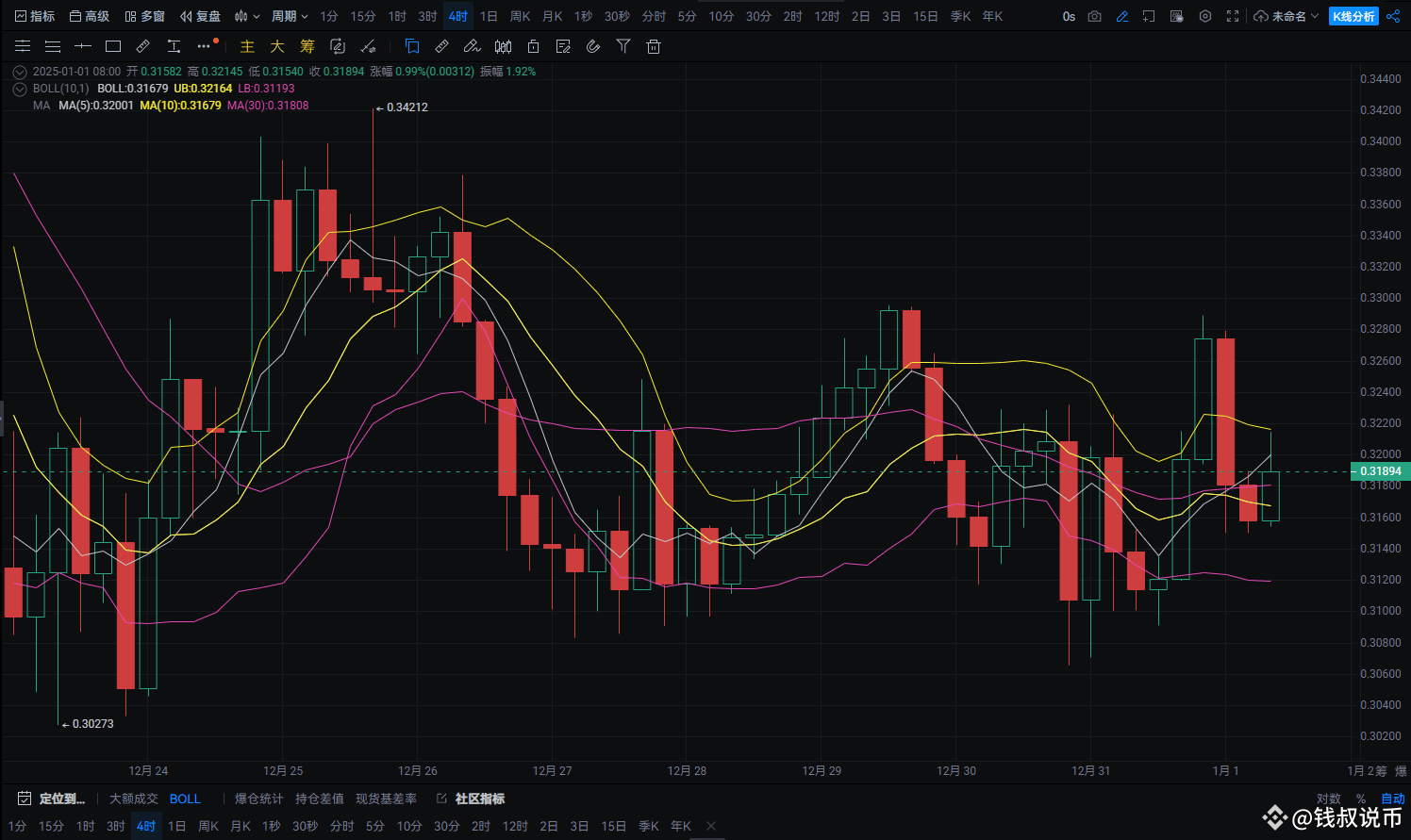Select the second ruler tool in toolbar
The image size is (1411, 840).
click(x=442, y=46)
